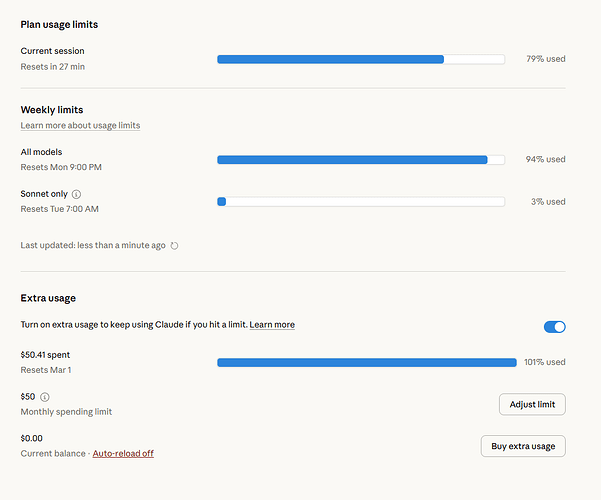Screen dimensions: 601x500
Task: Click the Sonnet only usage bar
Action: pyautogui.click(x=361, y=202)
